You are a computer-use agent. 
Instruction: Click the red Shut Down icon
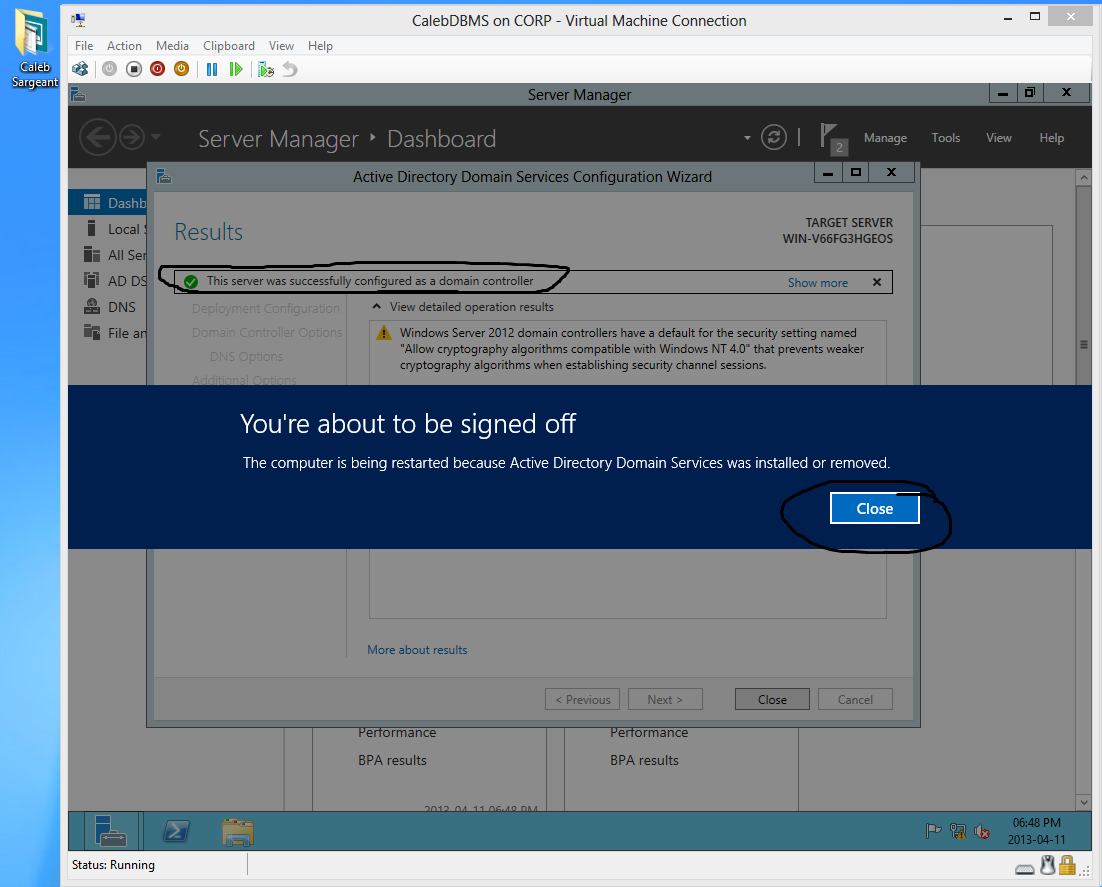tap(157, 69)
